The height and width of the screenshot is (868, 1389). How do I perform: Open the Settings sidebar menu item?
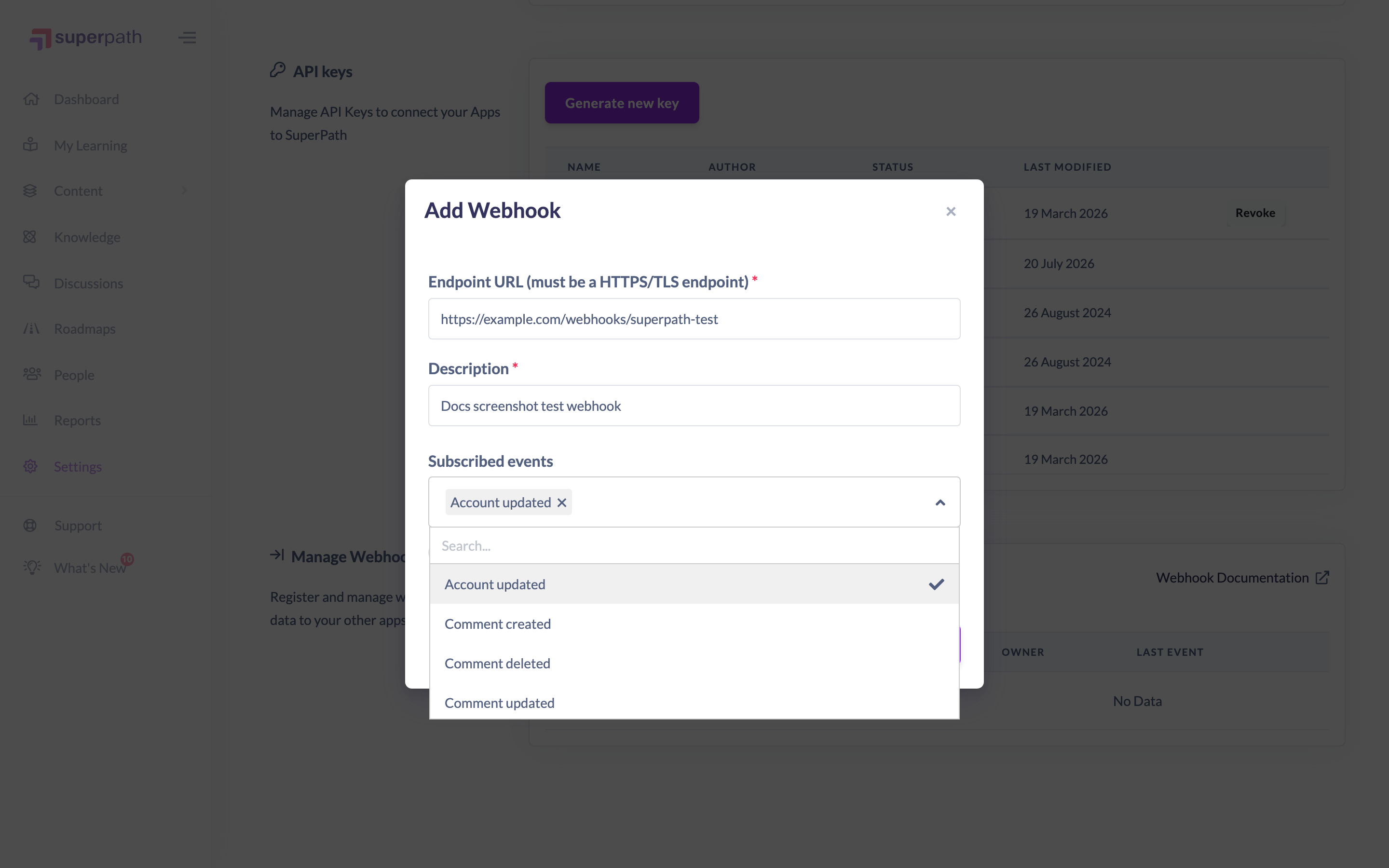(78, 466)
